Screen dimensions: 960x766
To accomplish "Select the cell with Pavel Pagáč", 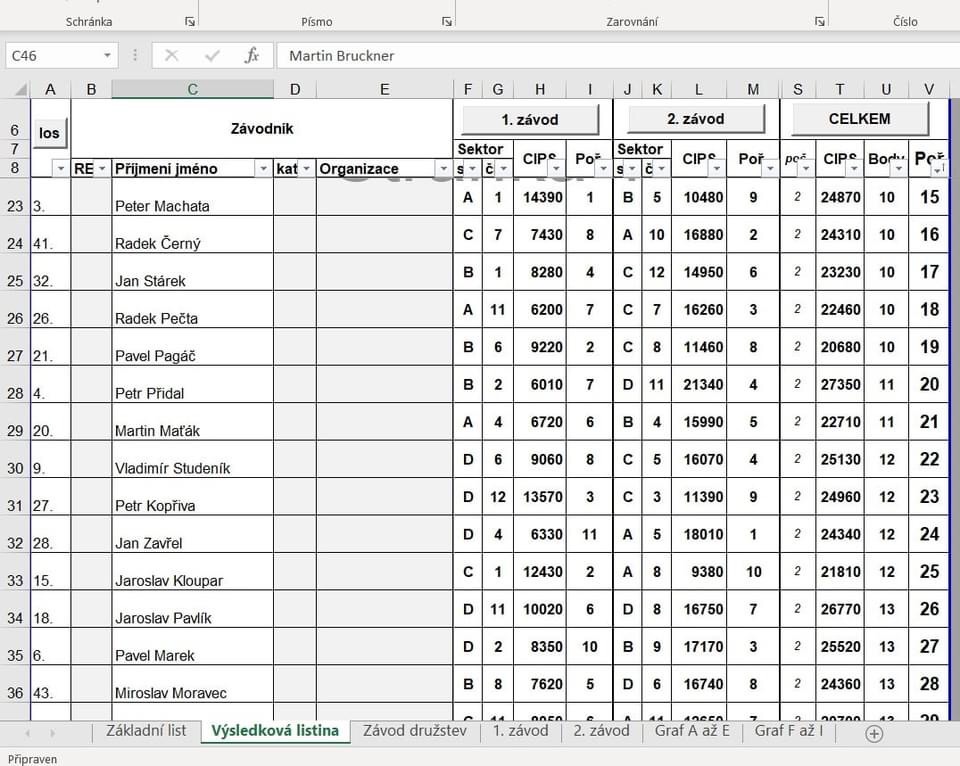I will tap(192, 347).
